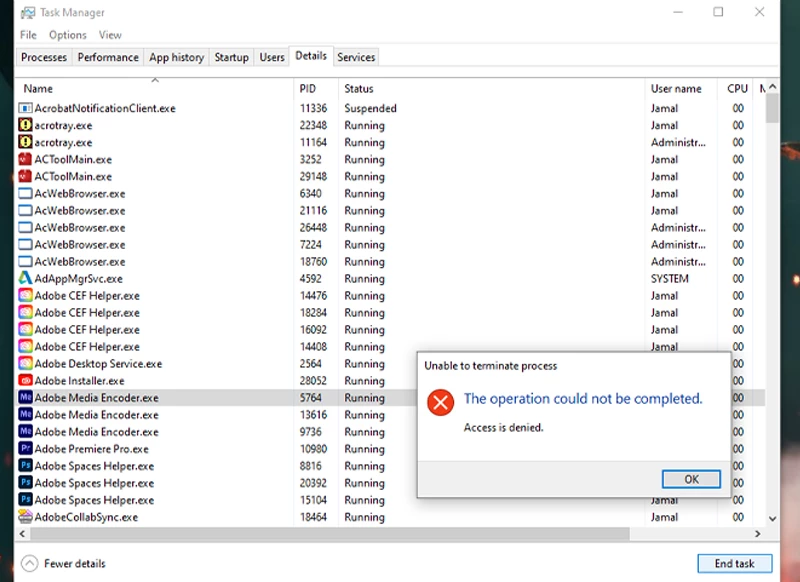Sort by the Name column header
The image size is (800, 582).
[155, 88]
